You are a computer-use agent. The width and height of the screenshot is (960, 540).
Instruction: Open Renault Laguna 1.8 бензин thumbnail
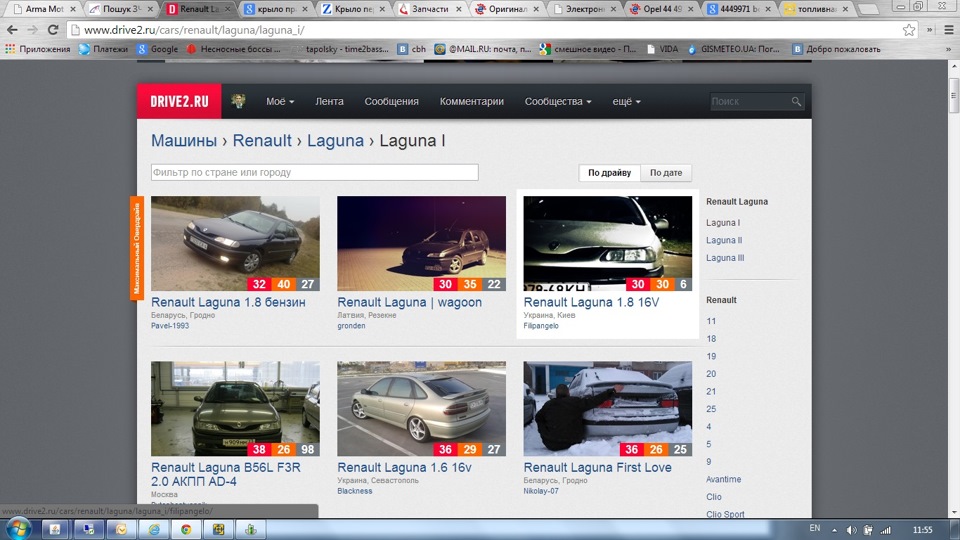[x=235, y=243]
